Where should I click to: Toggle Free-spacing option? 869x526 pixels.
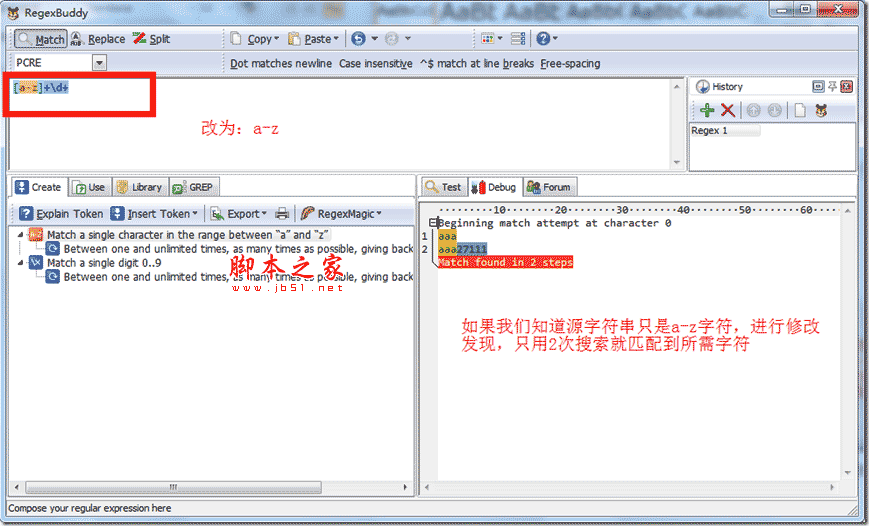pos(570,64)
